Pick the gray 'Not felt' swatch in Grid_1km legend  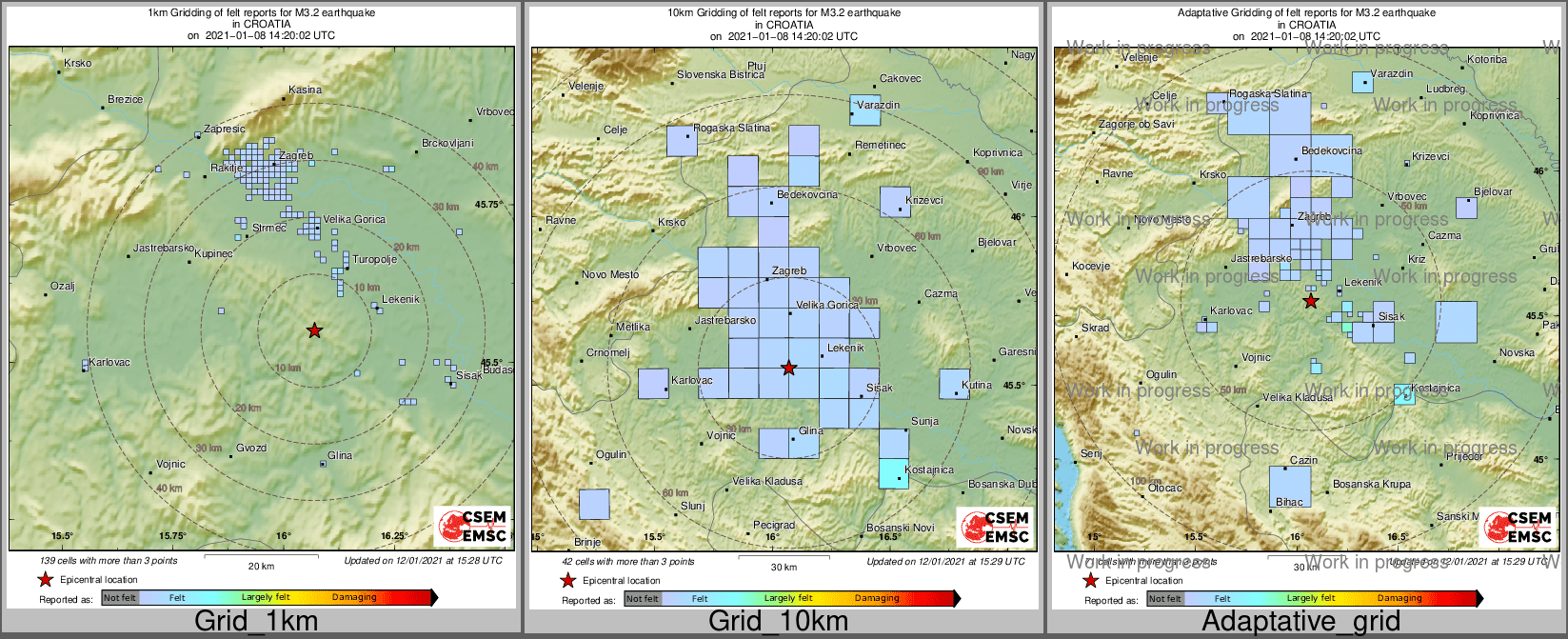coord(120,598)
